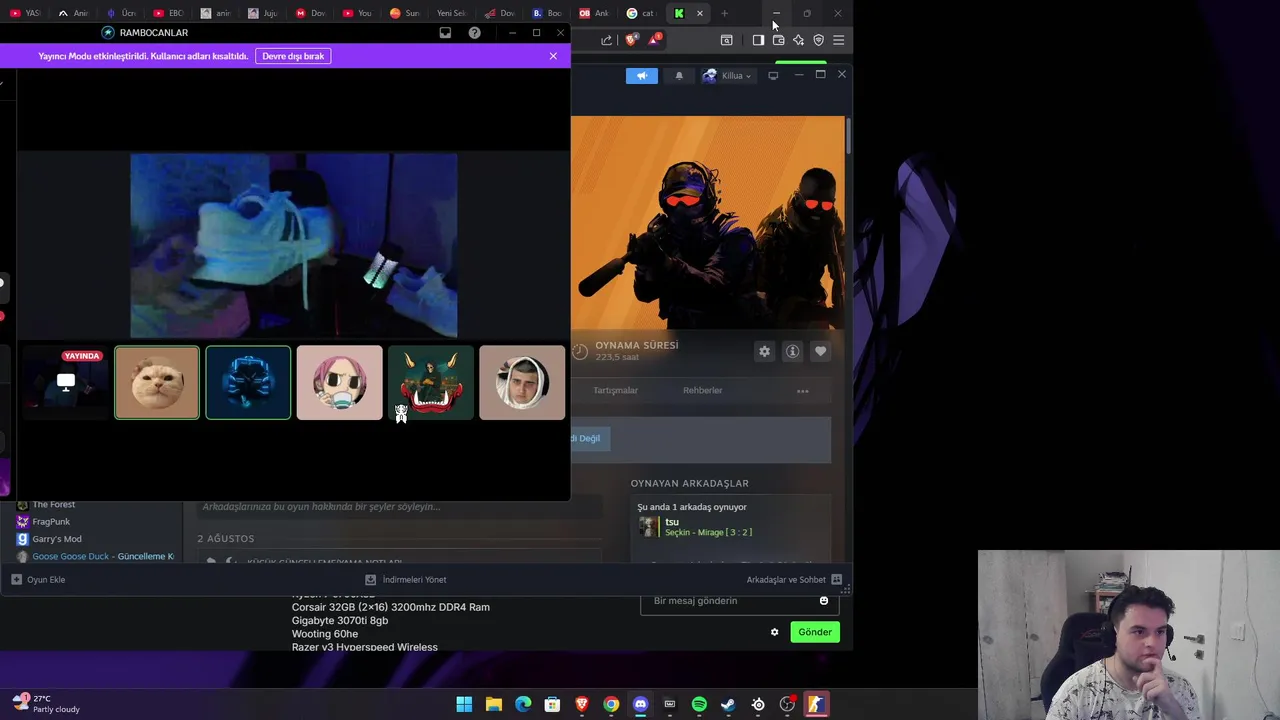Dismiss the purple Yayıncı Modu banner
Viewport: 1280px width, 720px height.
pyautogui.click(x=553, y=56)
